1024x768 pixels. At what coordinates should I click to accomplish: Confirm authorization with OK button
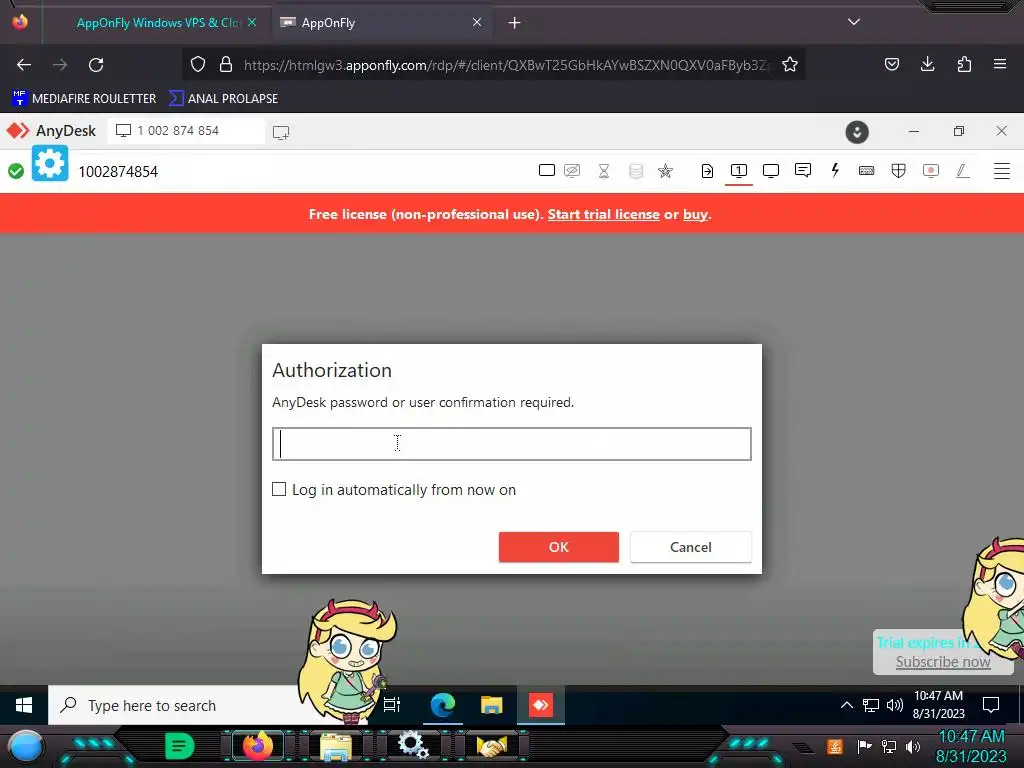click(558, 547)
